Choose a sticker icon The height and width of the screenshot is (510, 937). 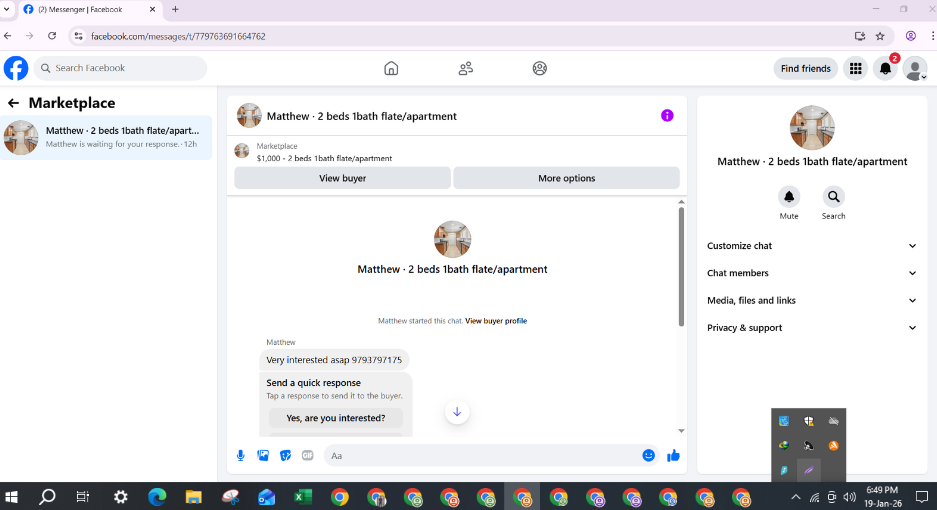click(x=286, y=456)
